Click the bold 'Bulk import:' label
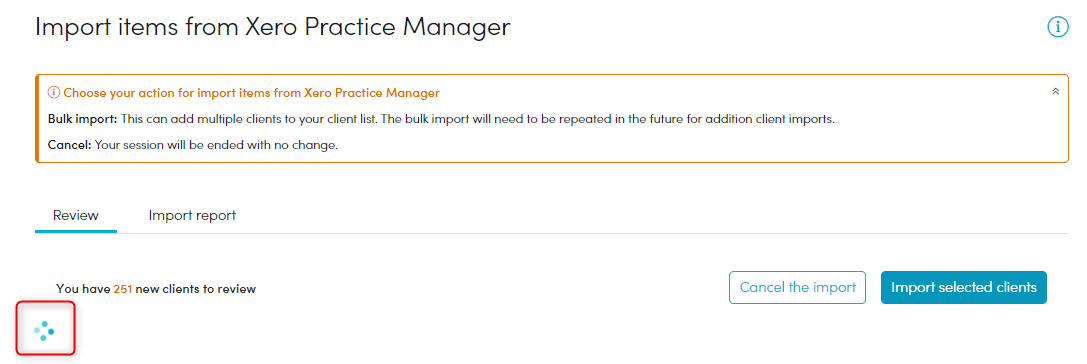 [x=82, y=119]
